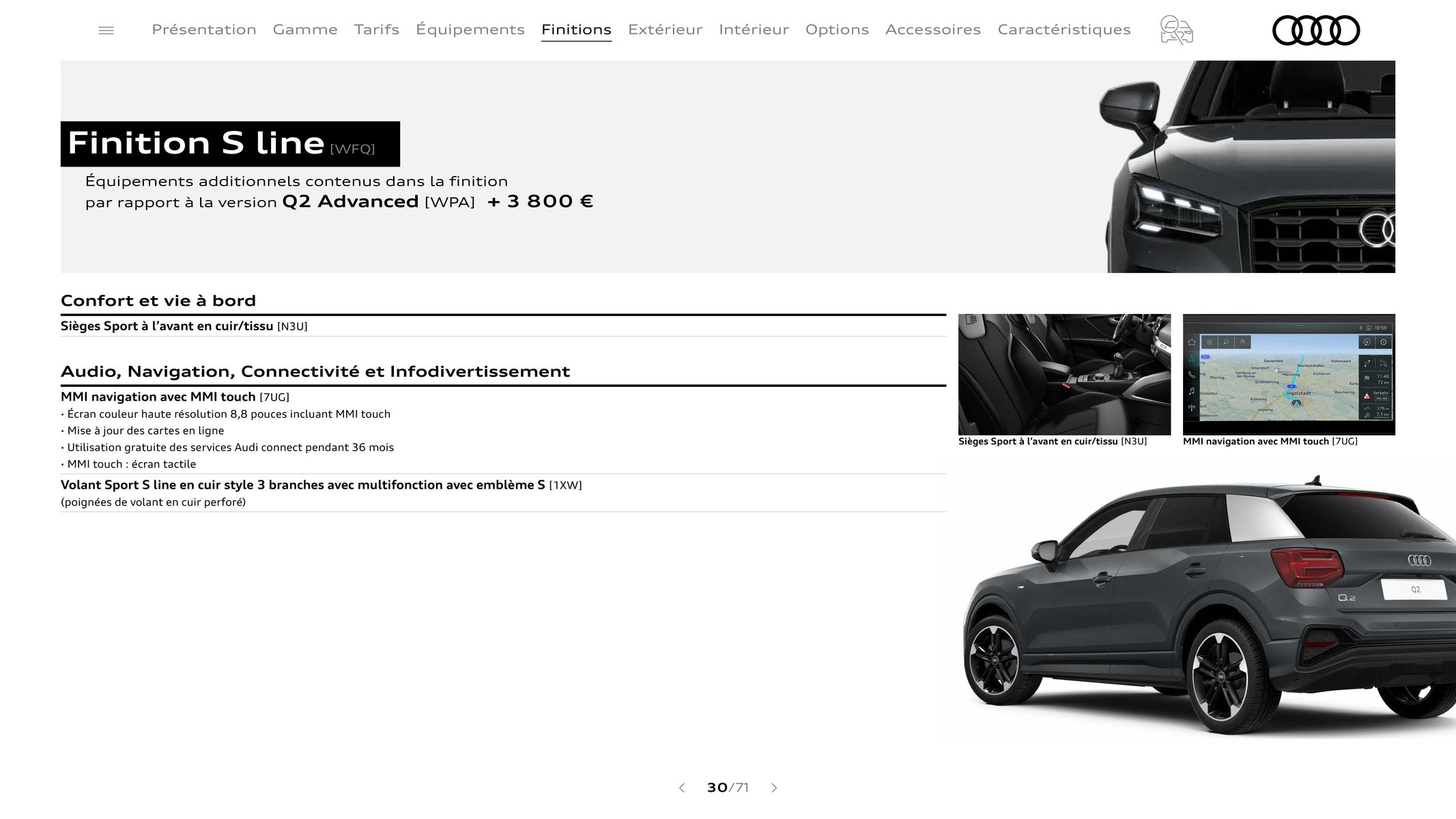Open the Accessoires section
This screenshot has width=1456, height=819.
point(933,29)
